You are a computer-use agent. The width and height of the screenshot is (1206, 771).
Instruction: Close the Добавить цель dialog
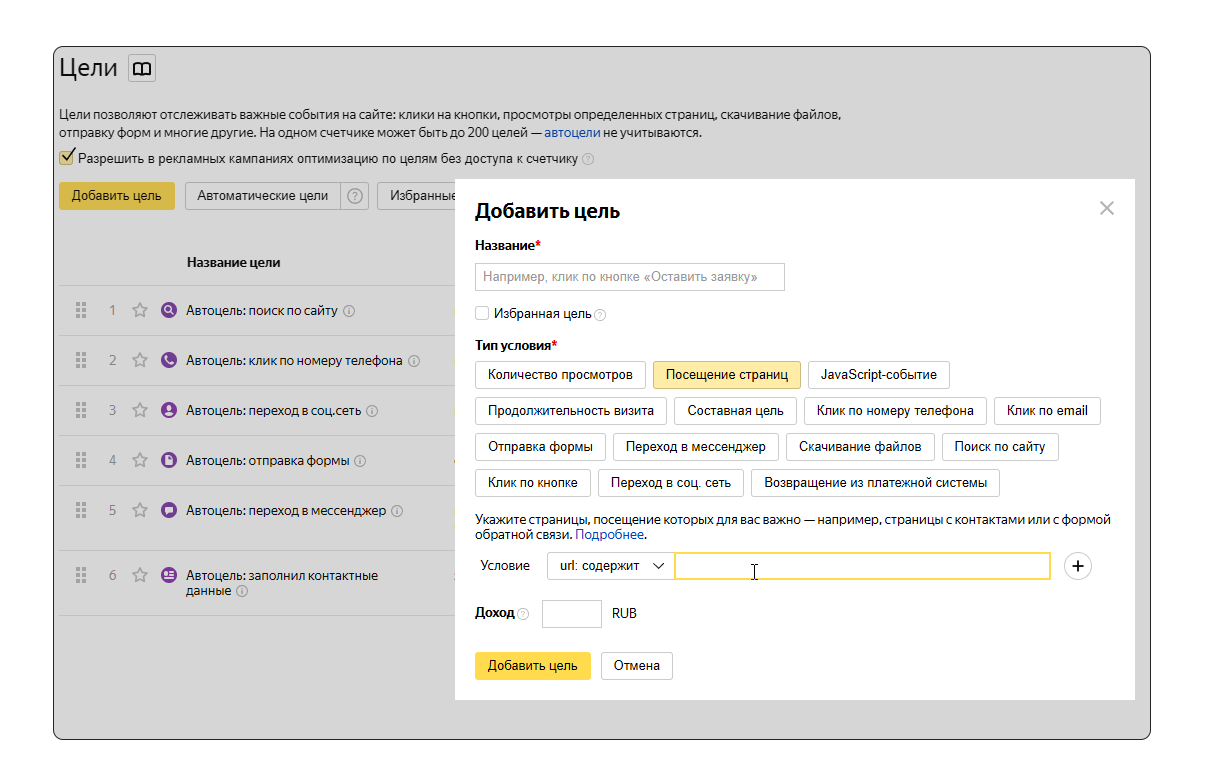click(1106, 208)
